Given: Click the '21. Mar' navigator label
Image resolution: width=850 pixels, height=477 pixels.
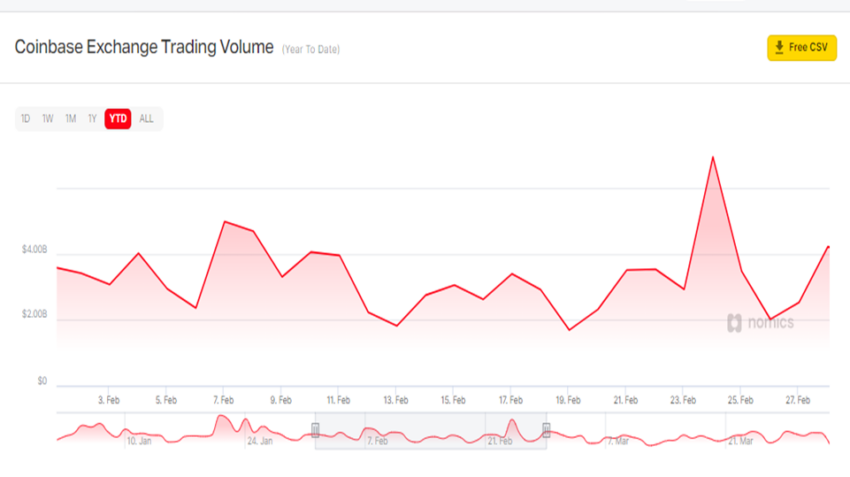Looking at the screenshot, I should (740, 441).
